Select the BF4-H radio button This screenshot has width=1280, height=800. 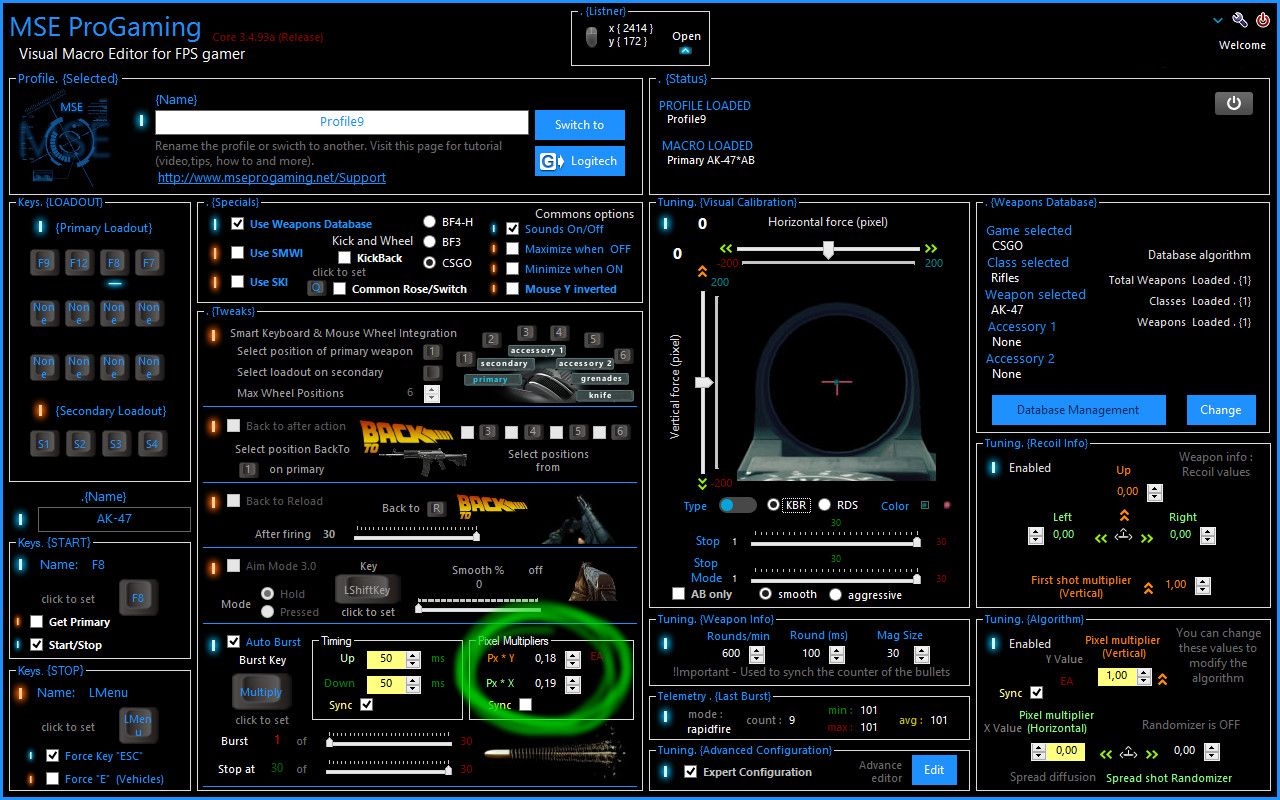click(430, 222)
